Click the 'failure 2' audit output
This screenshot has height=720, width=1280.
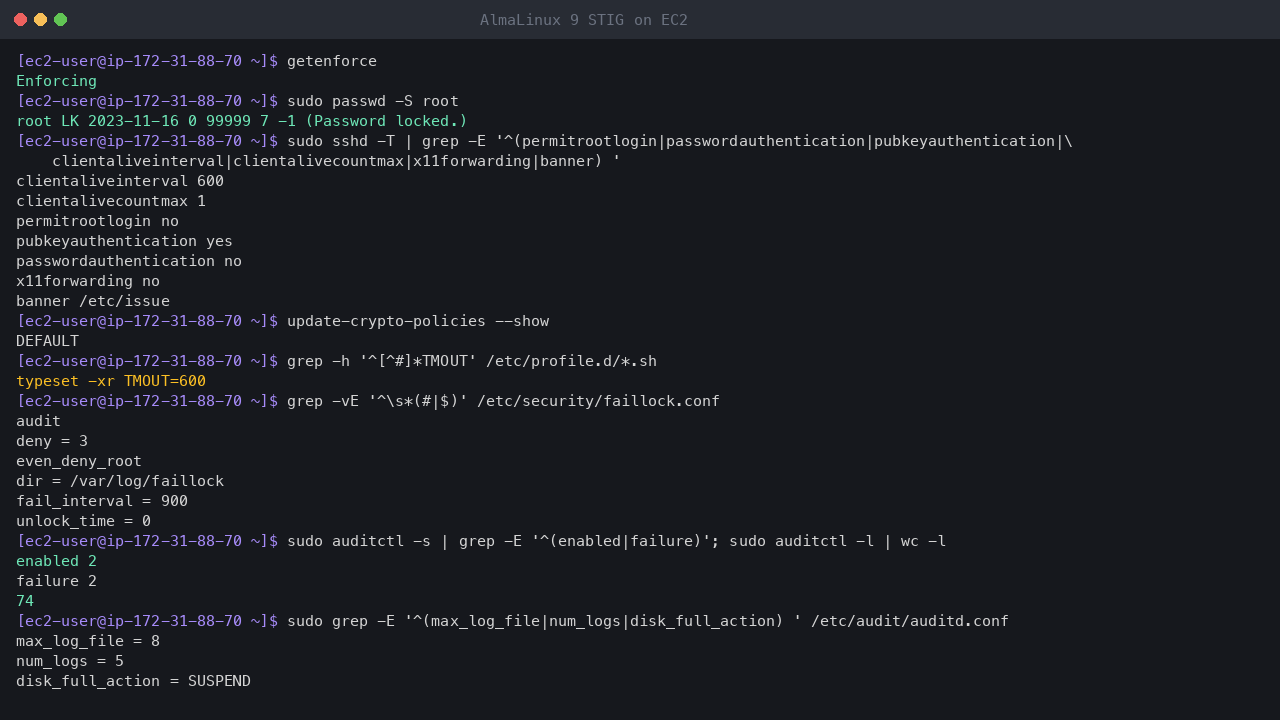click(x=56, y=581)
